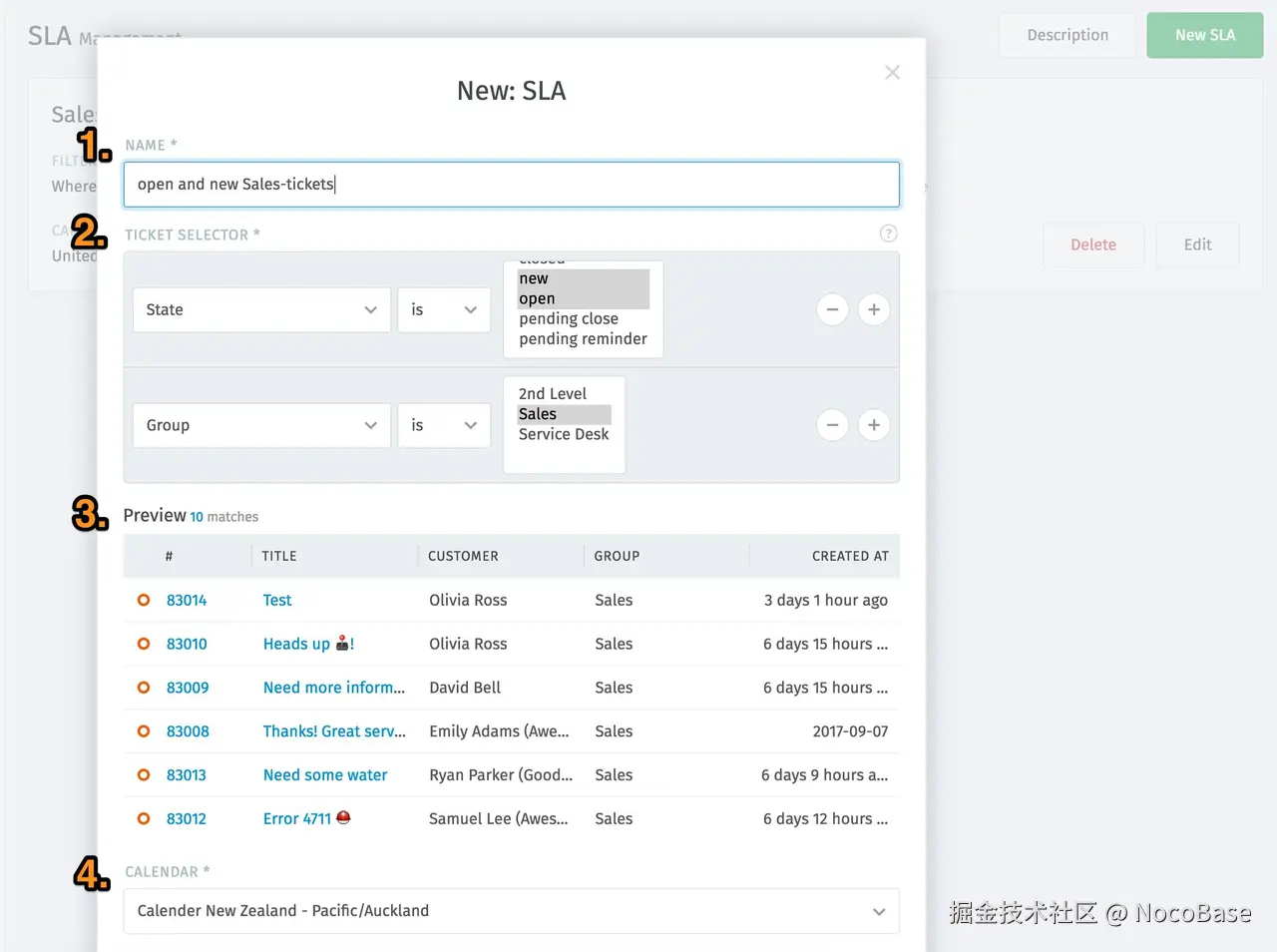Add a condition after the Group row

pos(874,425)
